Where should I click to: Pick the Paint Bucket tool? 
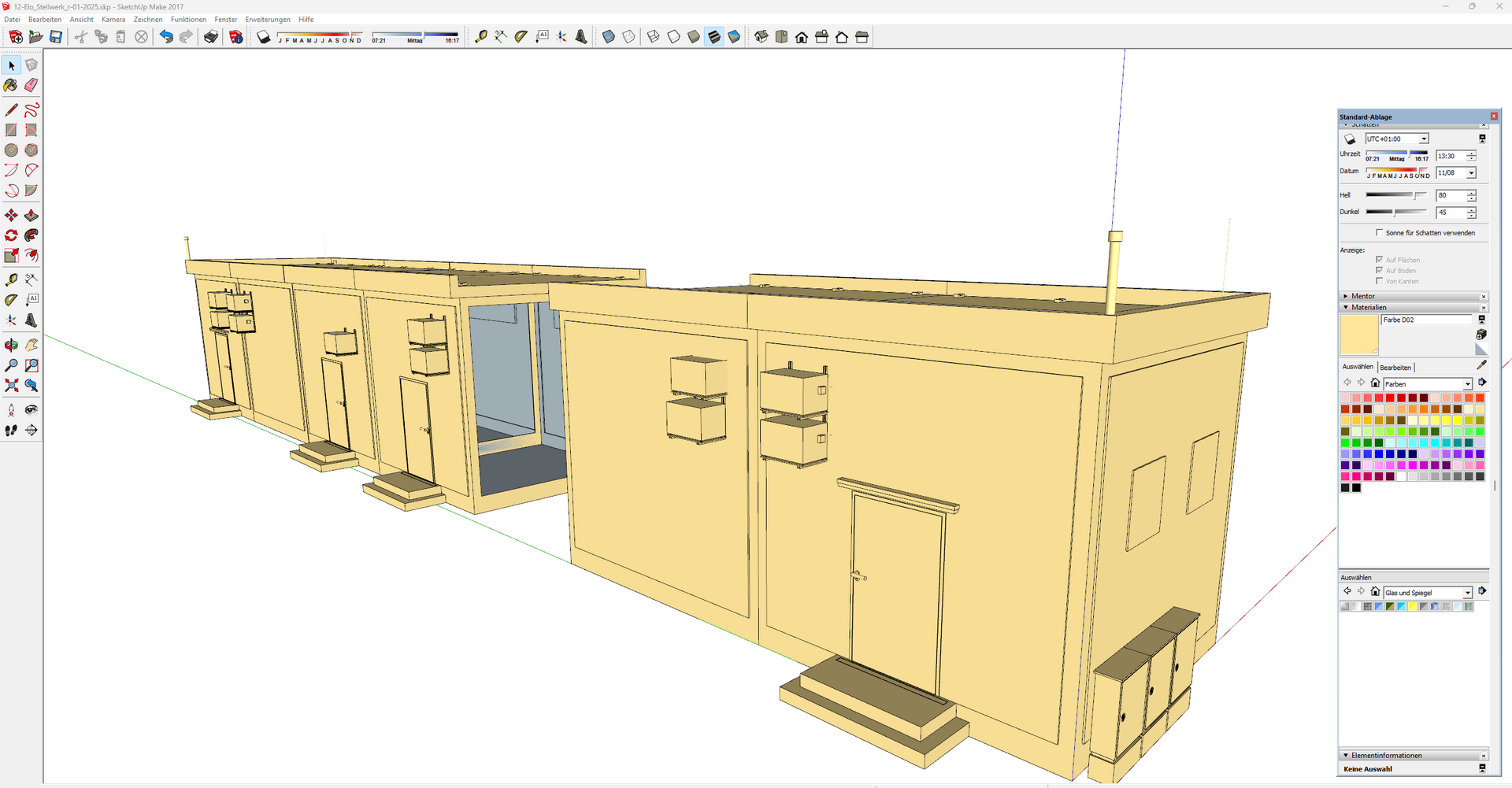[x=11, y=85]
